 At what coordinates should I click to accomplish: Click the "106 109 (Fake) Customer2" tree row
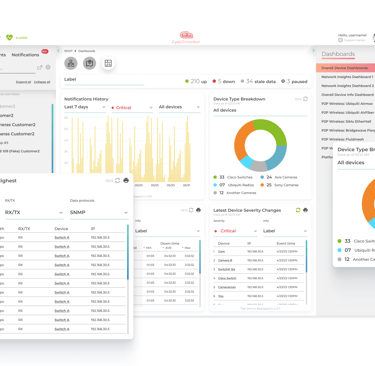tap(21, 151)
